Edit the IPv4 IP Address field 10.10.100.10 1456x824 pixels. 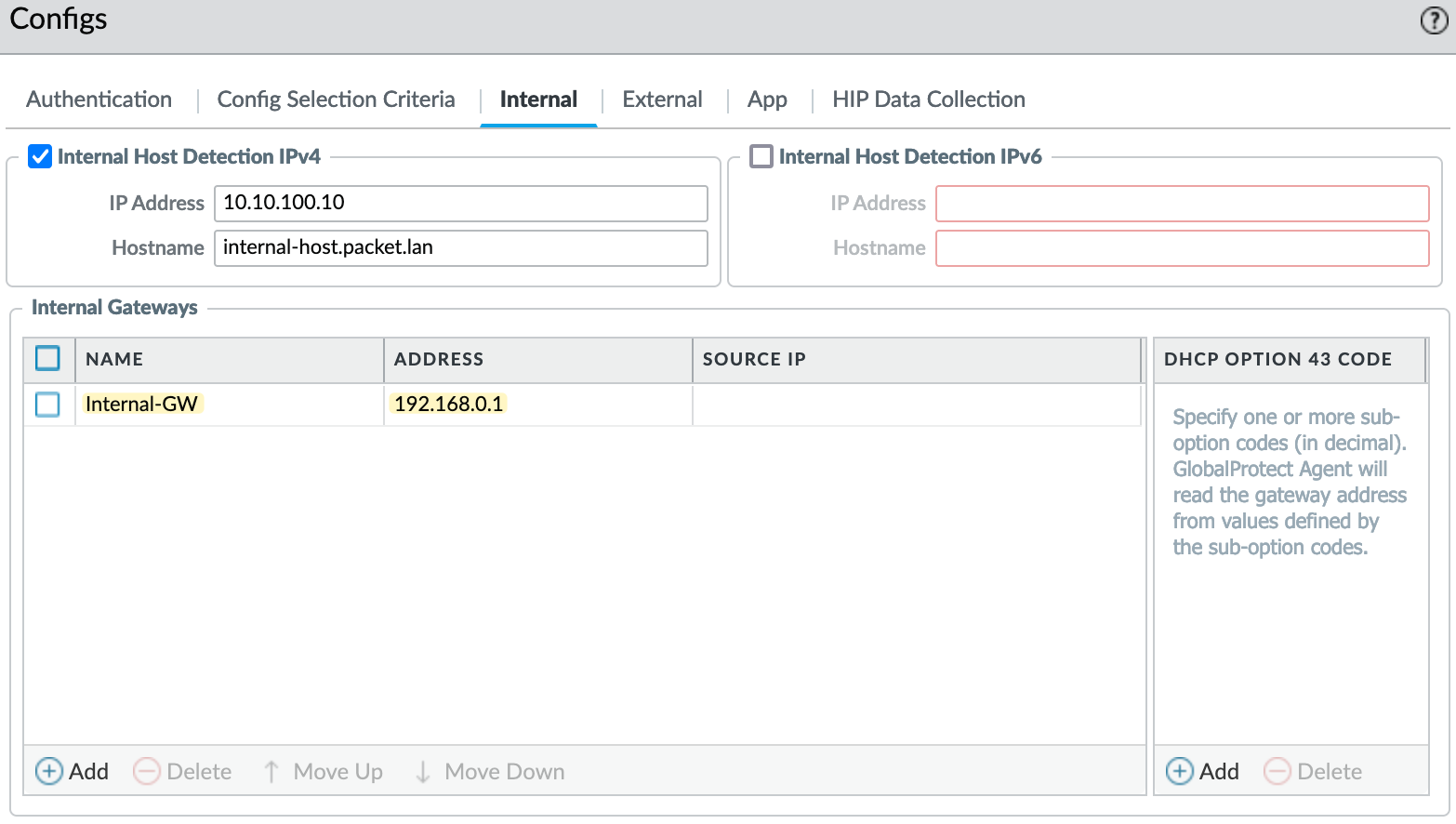pos(461,204)
